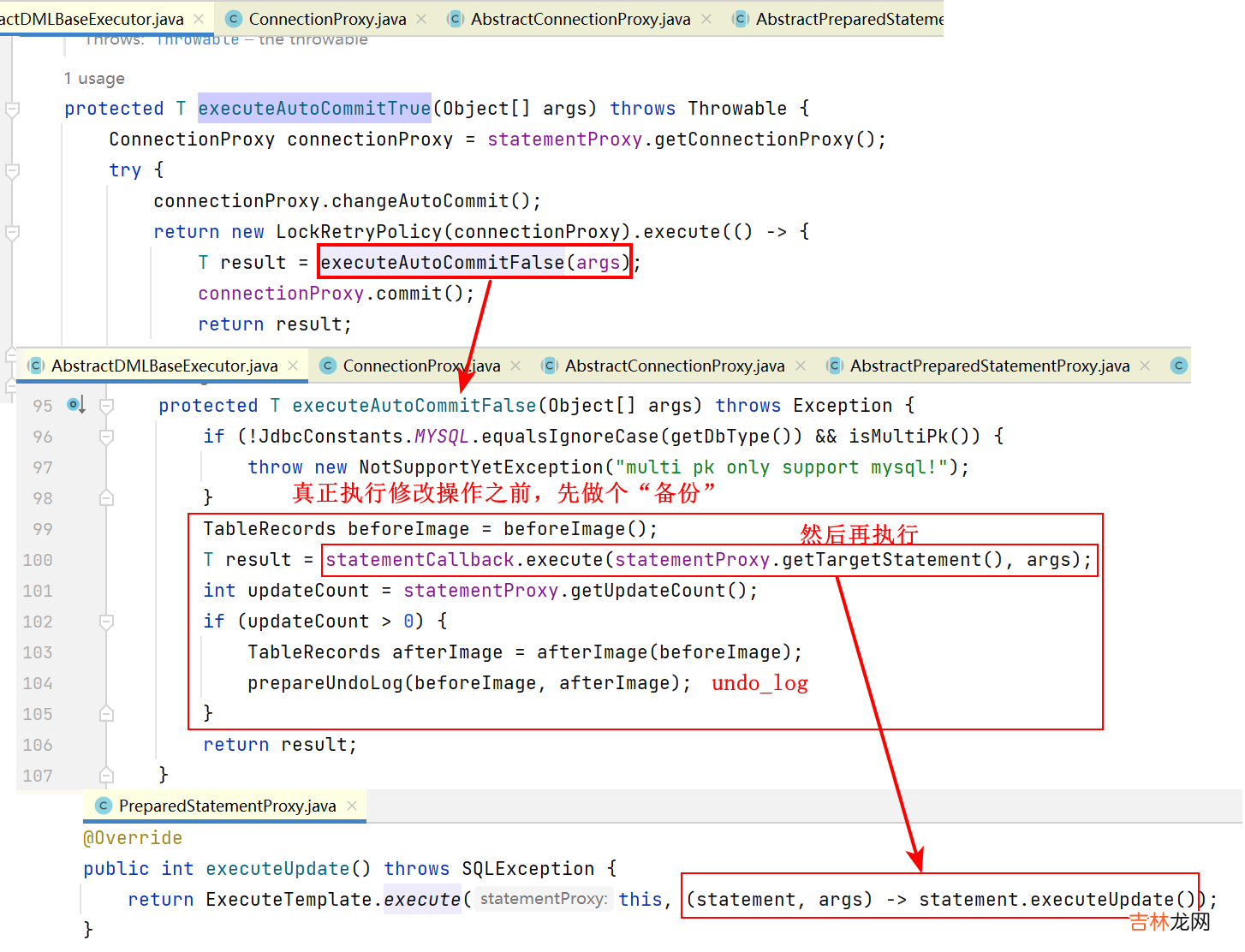Open AbstractConnectionProxy.java tab in the topmost tab bar
1245x952 pixels.
(580, 19)
